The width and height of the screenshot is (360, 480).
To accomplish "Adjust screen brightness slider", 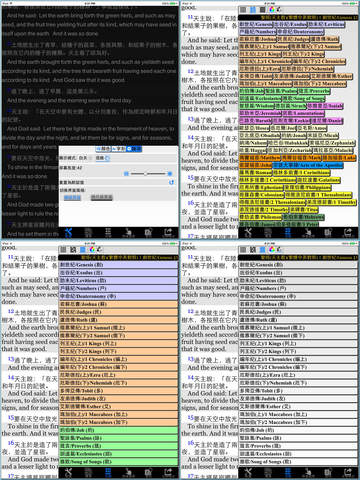I will coord(148,174).
